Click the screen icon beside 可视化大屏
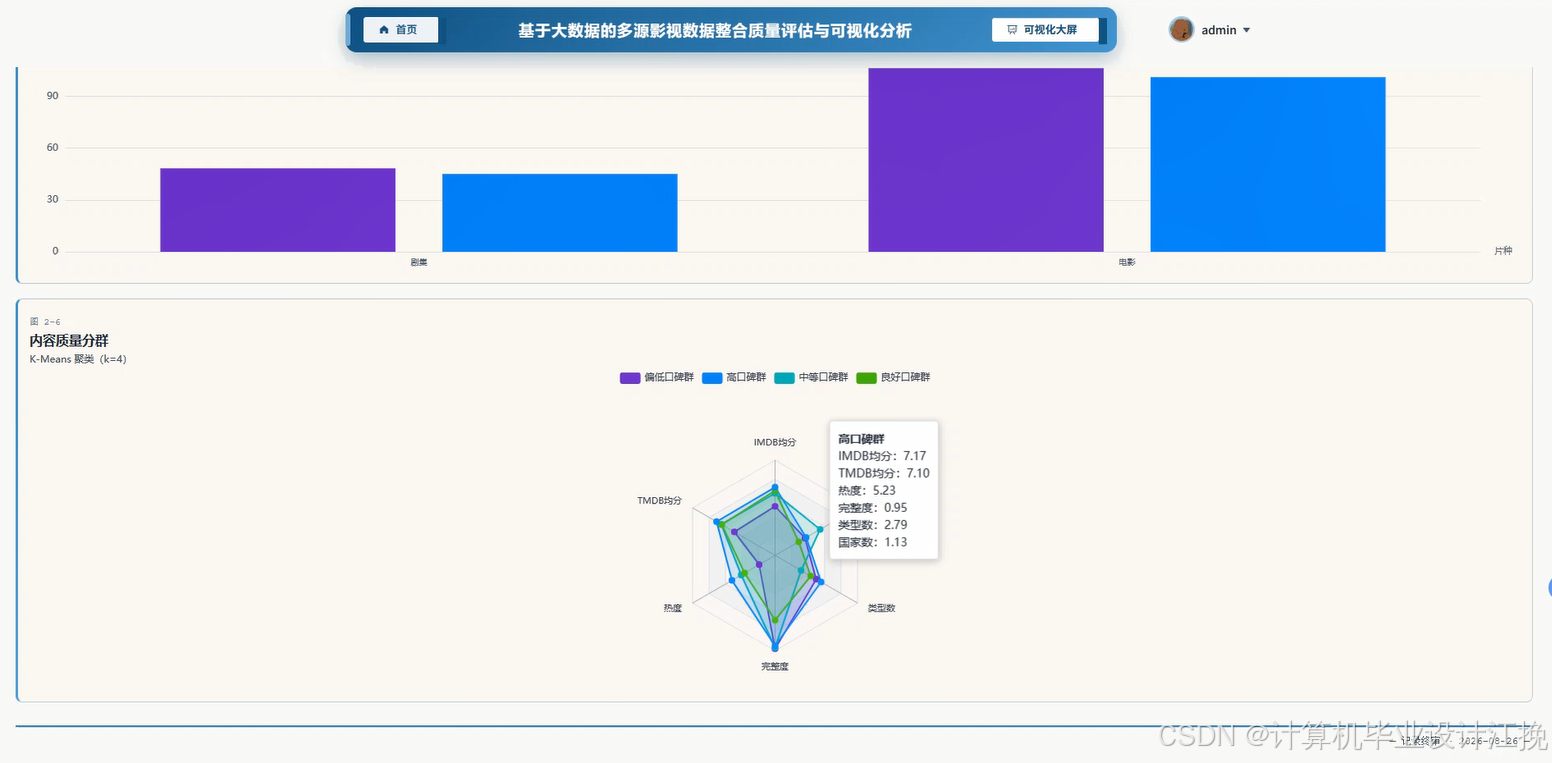 point(1012,30)
